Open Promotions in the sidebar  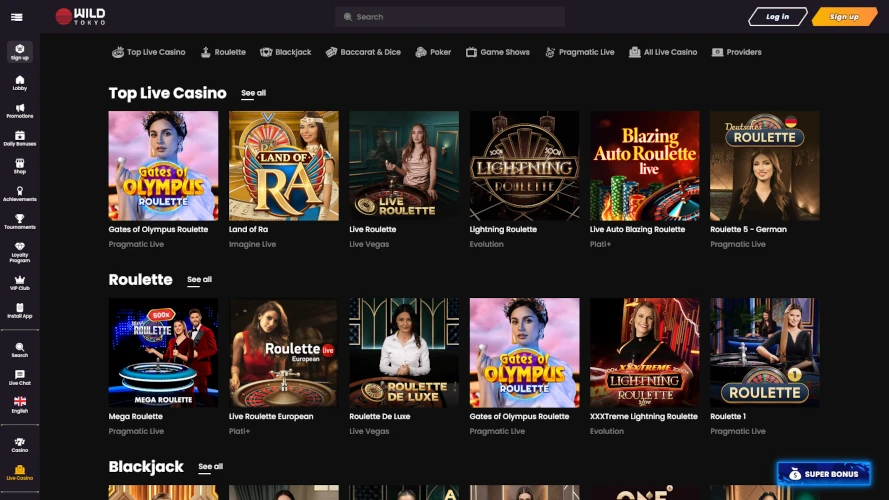[20, 111]
